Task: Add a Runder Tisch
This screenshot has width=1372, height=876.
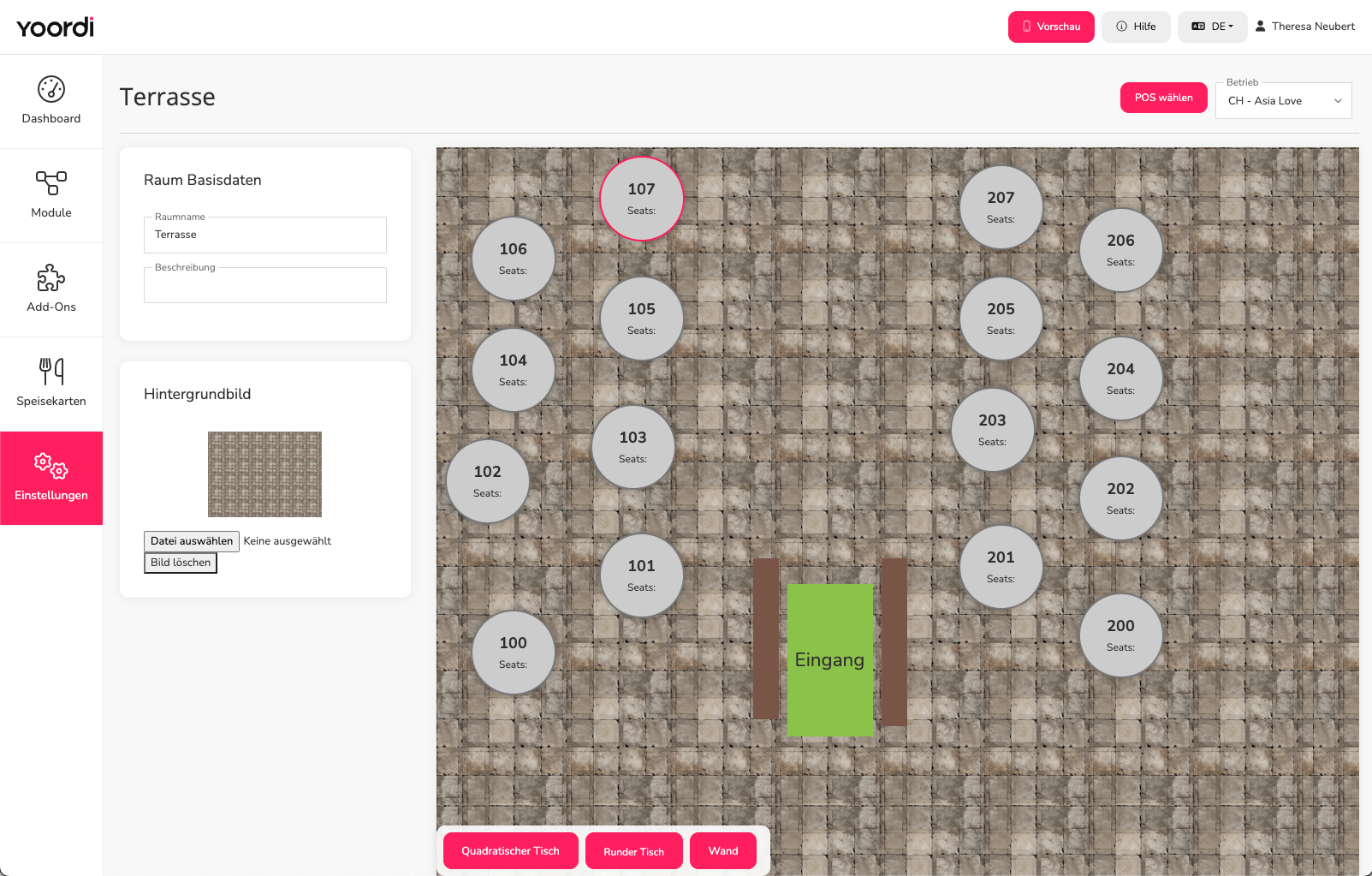Action: tap(634, 851)
